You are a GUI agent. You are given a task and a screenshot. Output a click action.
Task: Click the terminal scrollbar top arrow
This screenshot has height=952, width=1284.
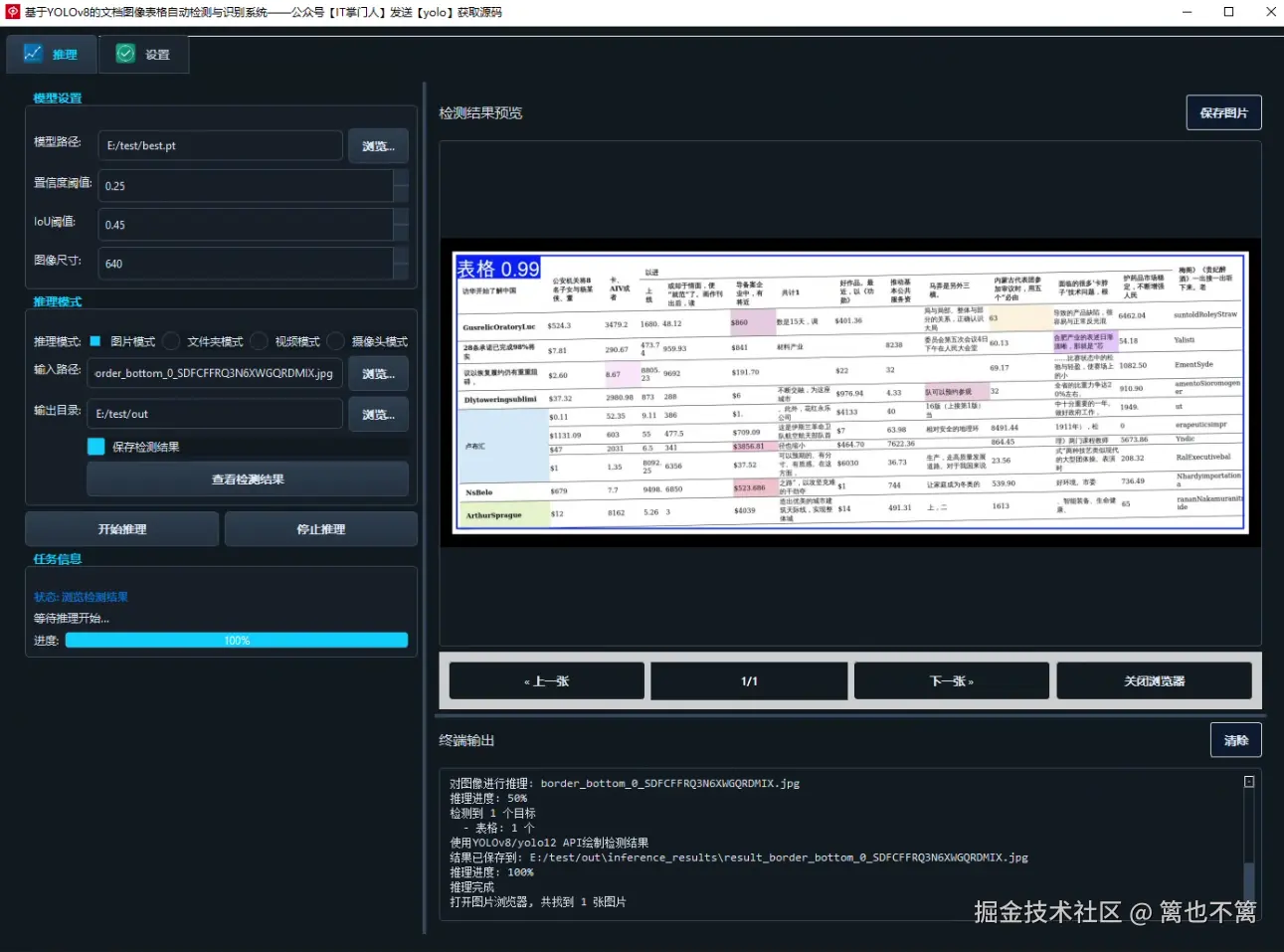(1249, 782)
